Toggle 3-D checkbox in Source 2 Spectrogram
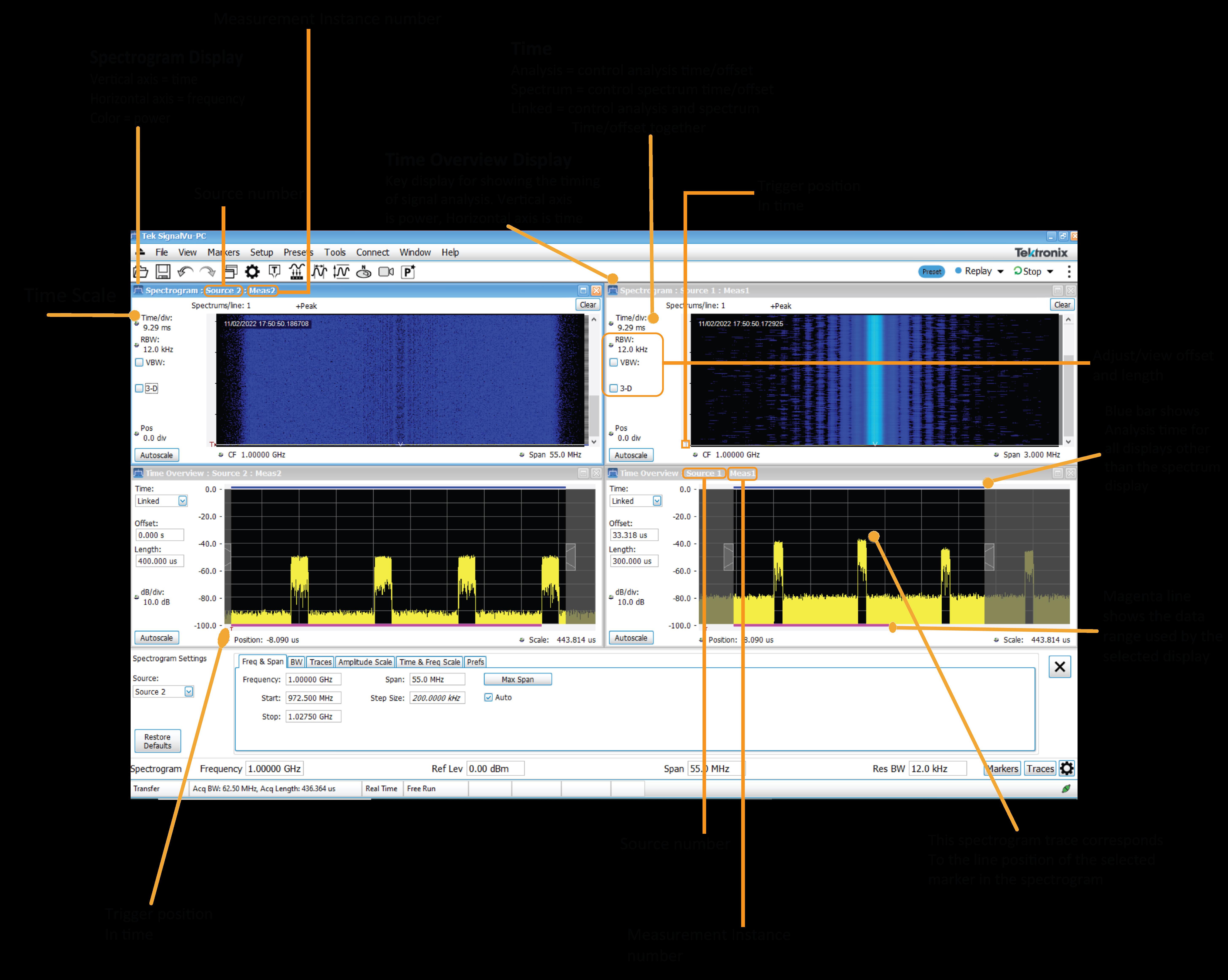The width and height of the screenshot is (1228, 980). [139, 388]
